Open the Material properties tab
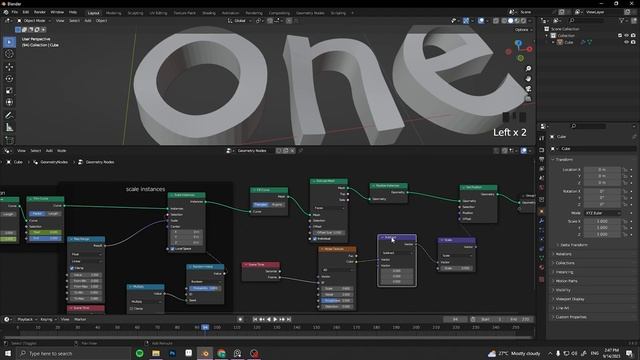 (x=542, y=267)
